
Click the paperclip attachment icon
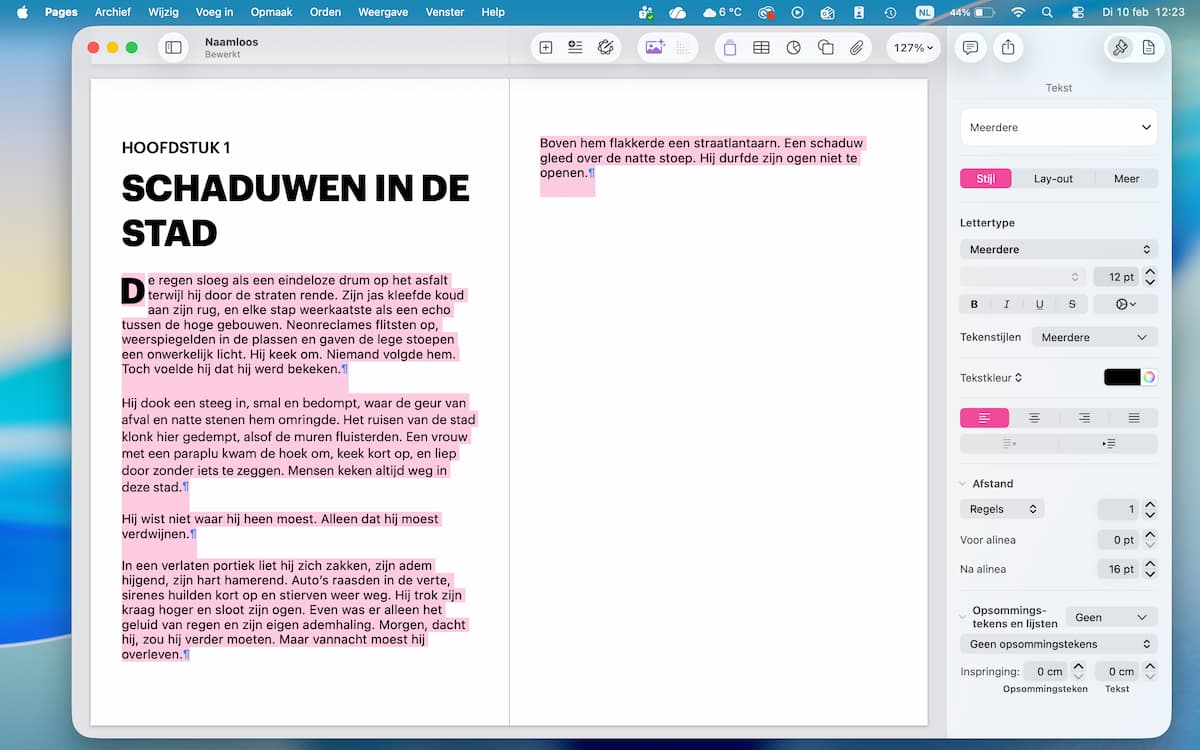click(857, 47)
